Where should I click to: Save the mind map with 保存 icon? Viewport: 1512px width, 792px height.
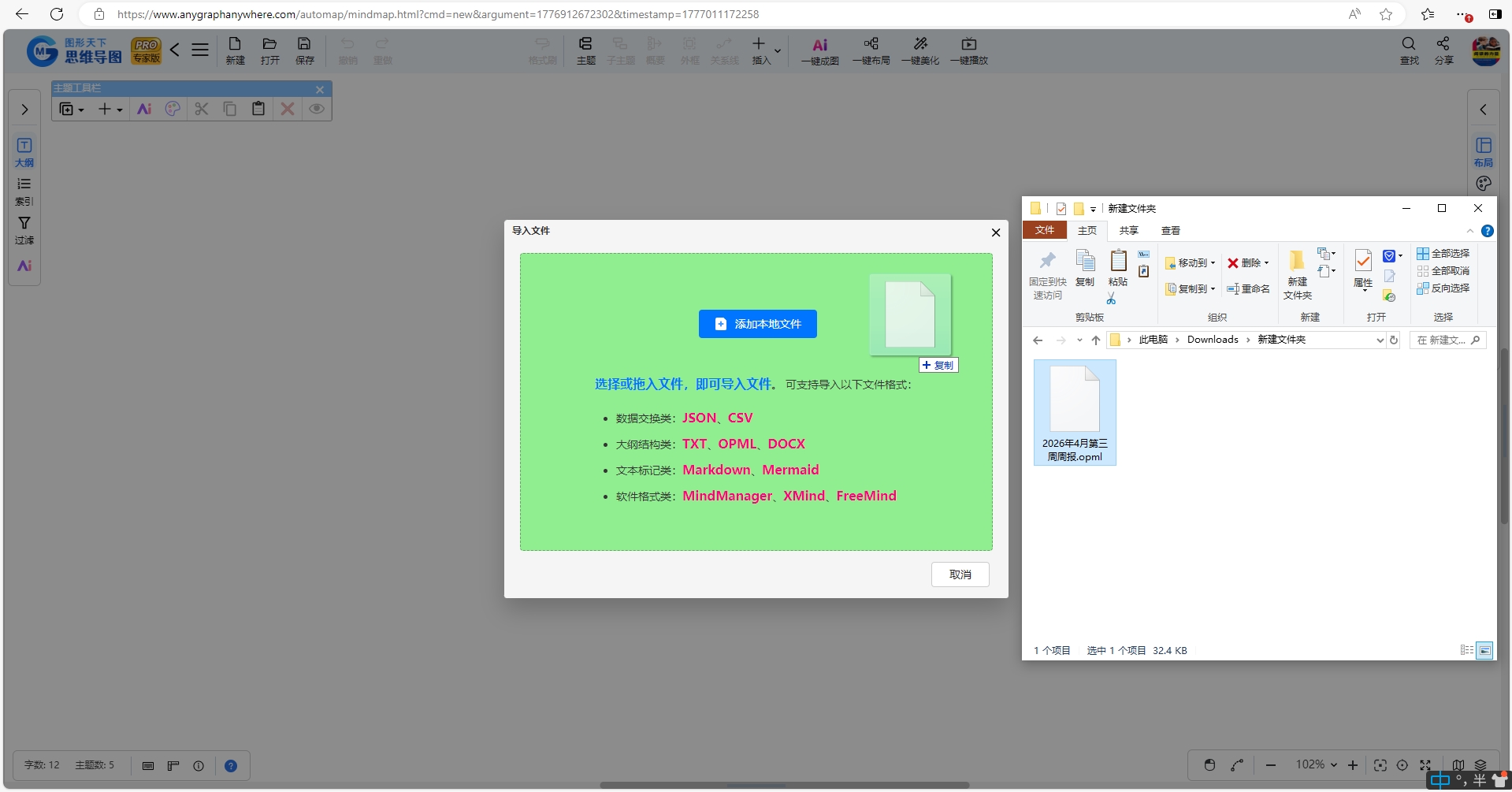304,50
